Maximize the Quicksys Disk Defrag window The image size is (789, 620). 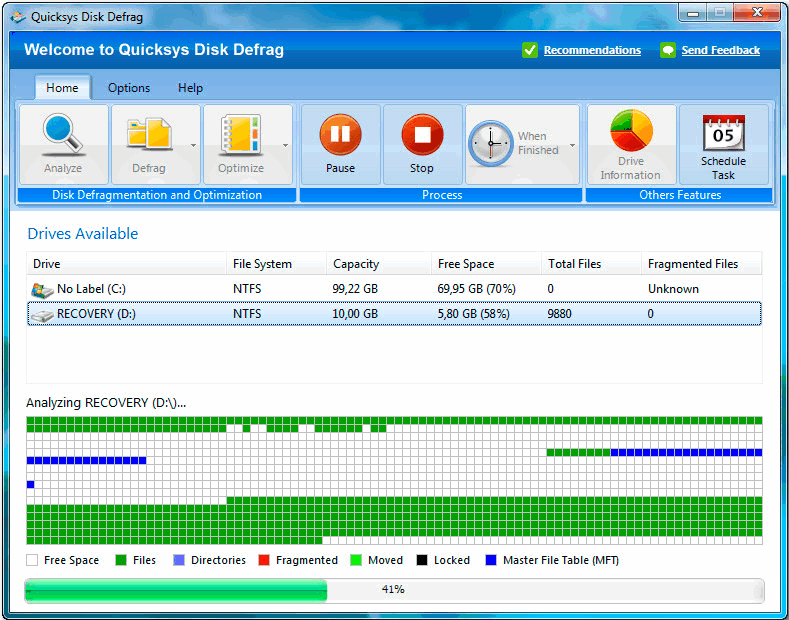pos(720,13)
